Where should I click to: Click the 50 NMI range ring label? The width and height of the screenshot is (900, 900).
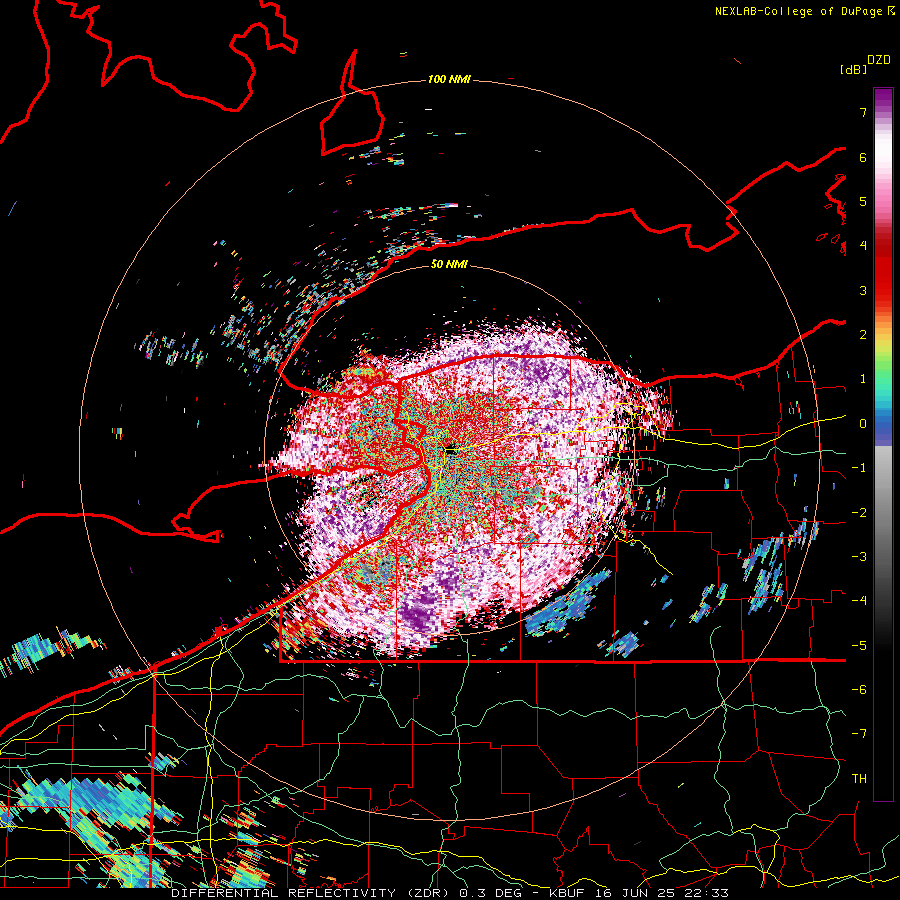[x=449, y=264]
